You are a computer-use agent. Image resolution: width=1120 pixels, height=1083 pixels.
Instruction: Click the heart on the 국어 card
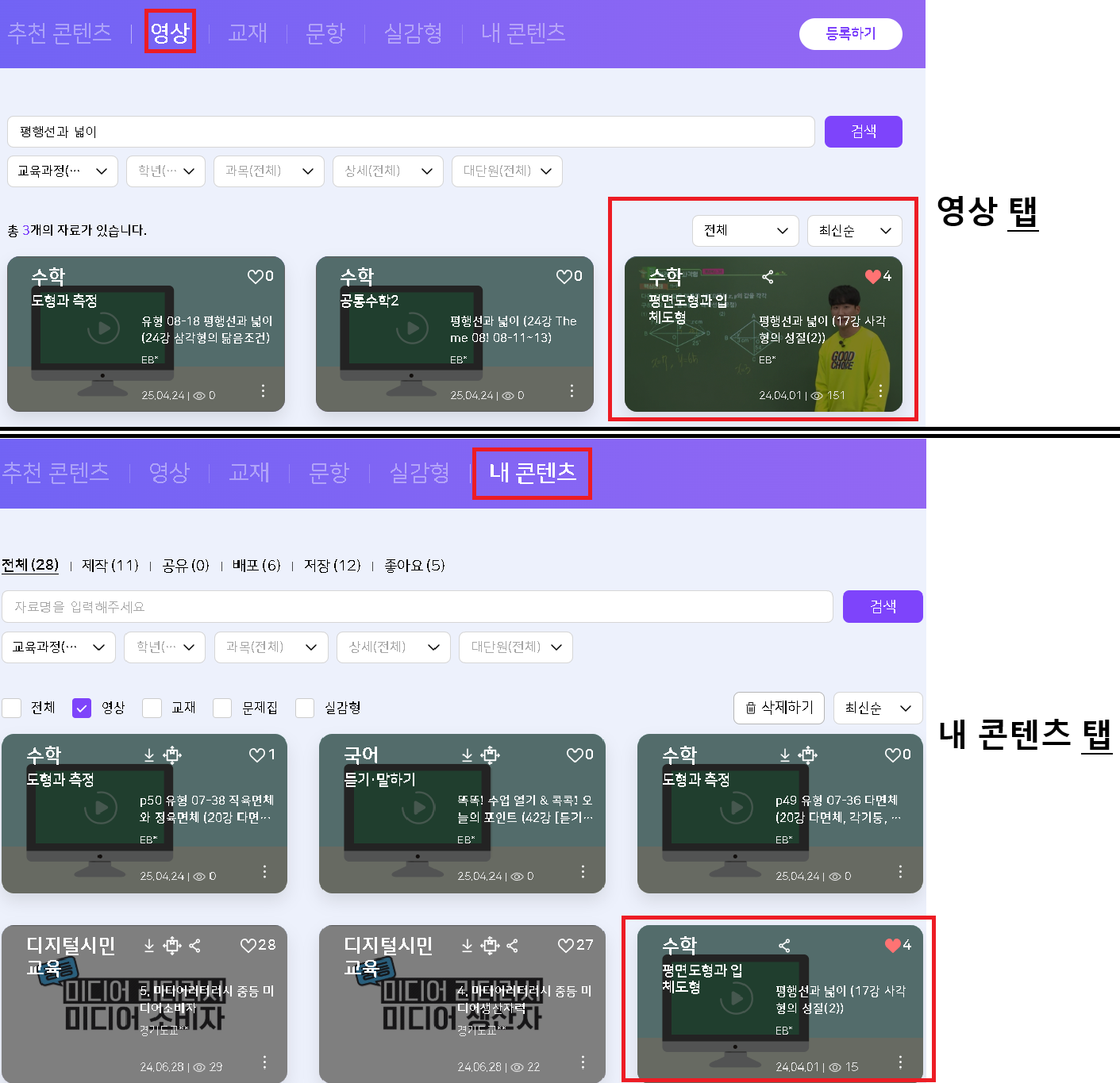(x=575, y=755)
